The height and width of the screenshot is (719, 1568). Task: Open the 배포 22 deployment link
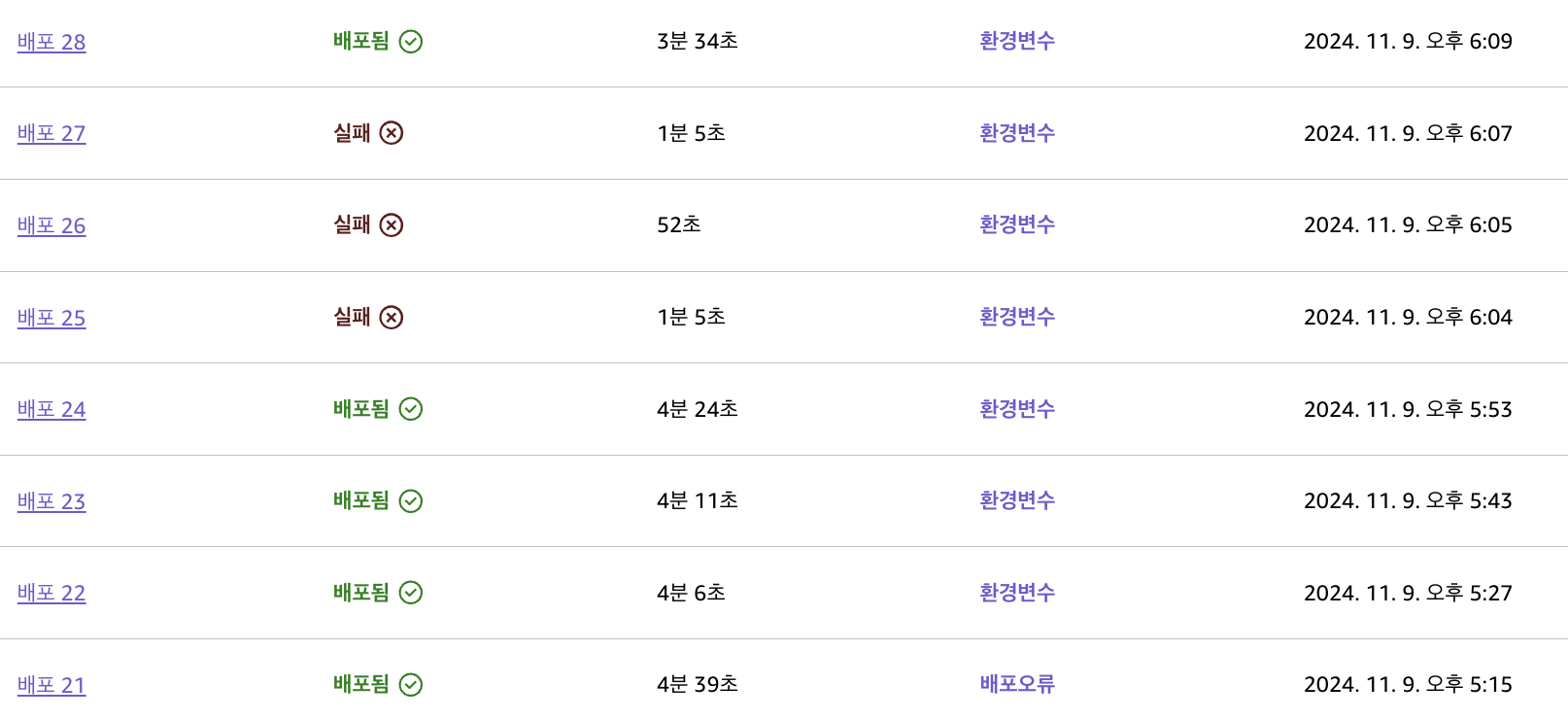point(51,593)
